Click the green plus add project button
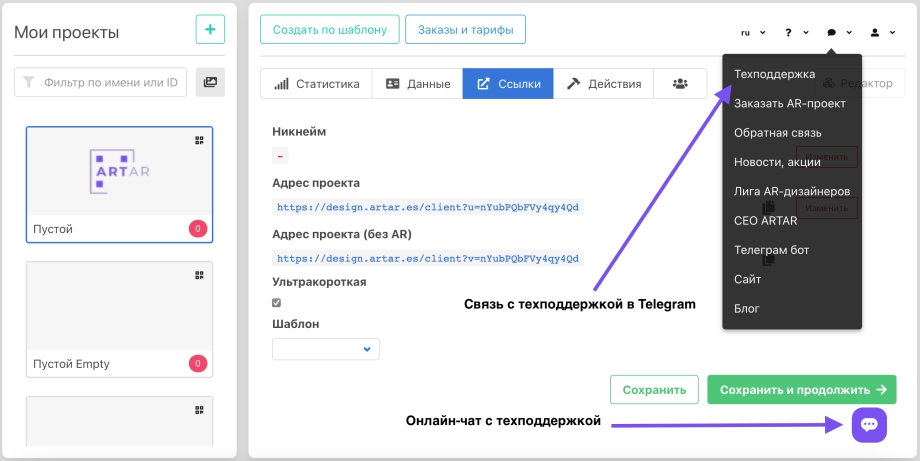920x461 pixels. pyautogui.click(x=210, y=30)
